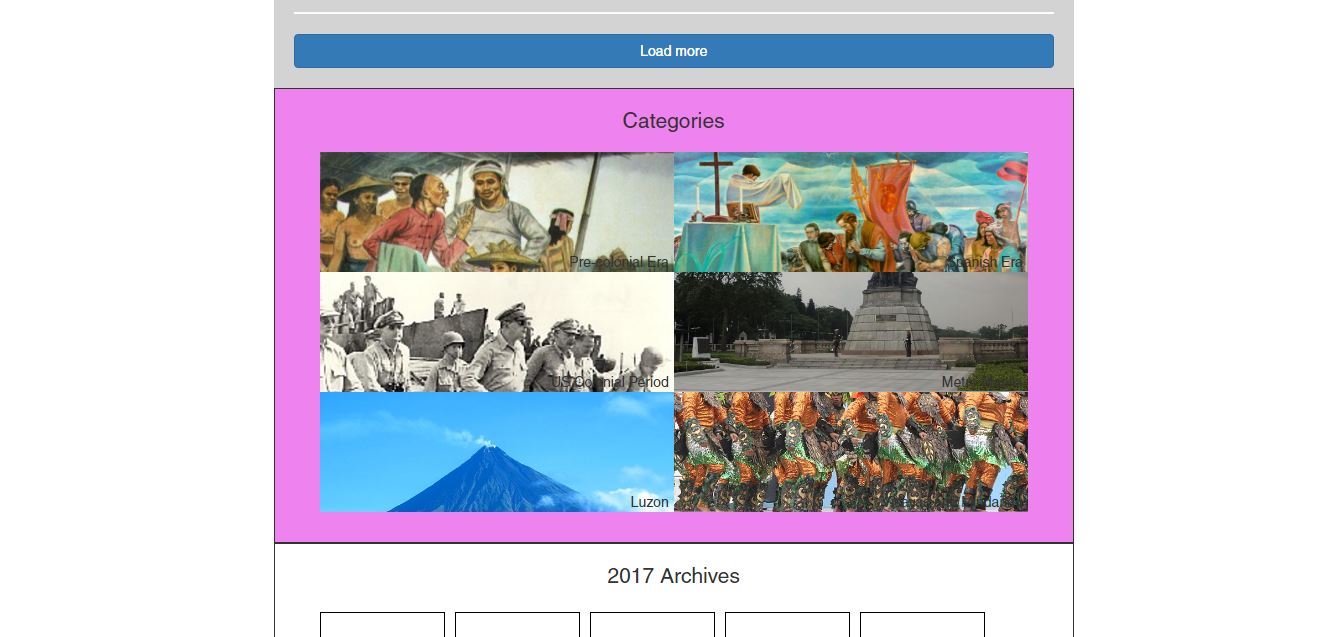Click the Load more button
Screen dimensions: 1336x637
673,51
